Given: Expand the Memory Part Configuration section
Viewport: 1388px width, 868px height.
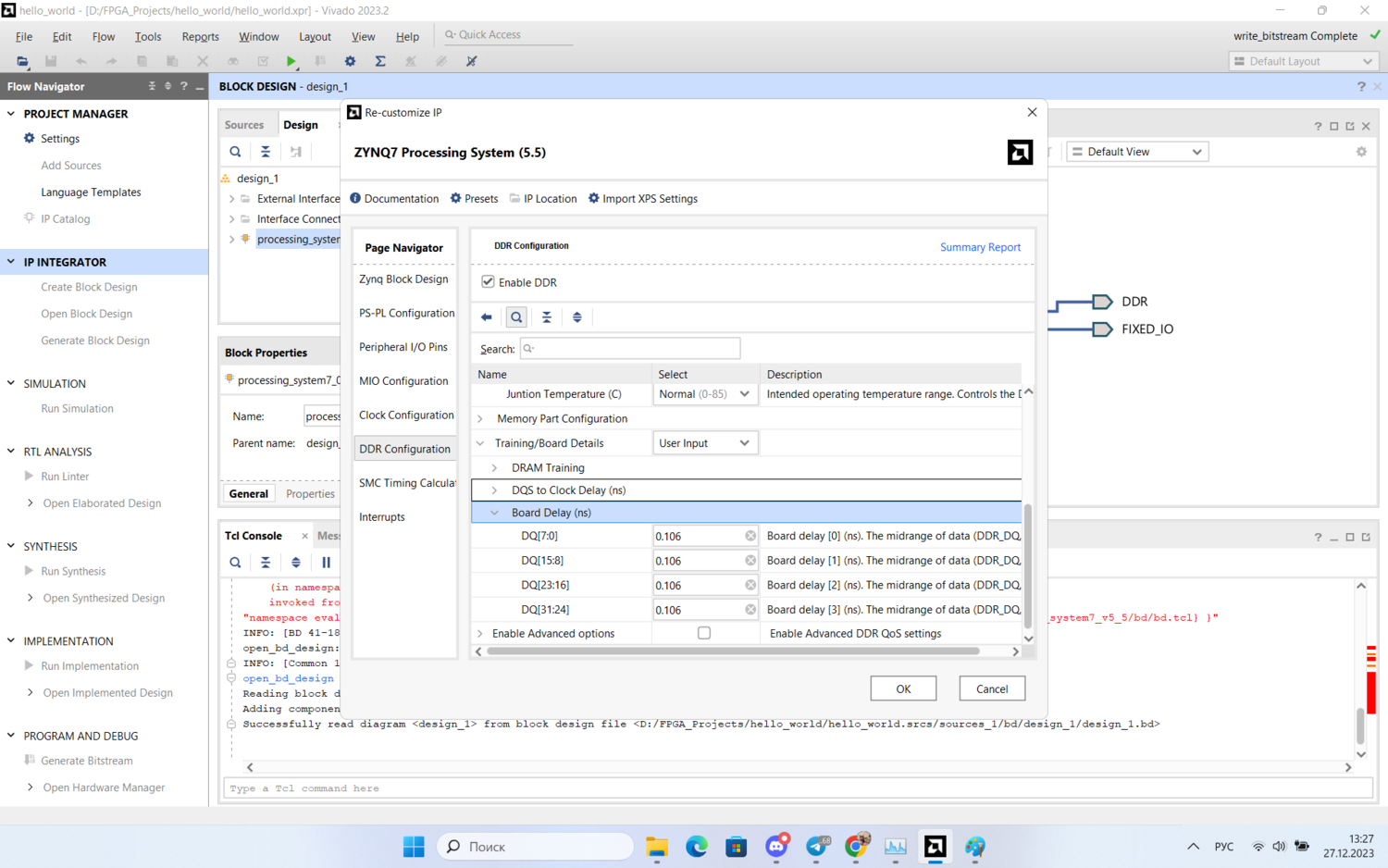Looking at the screenshot, I should point(480,419).
